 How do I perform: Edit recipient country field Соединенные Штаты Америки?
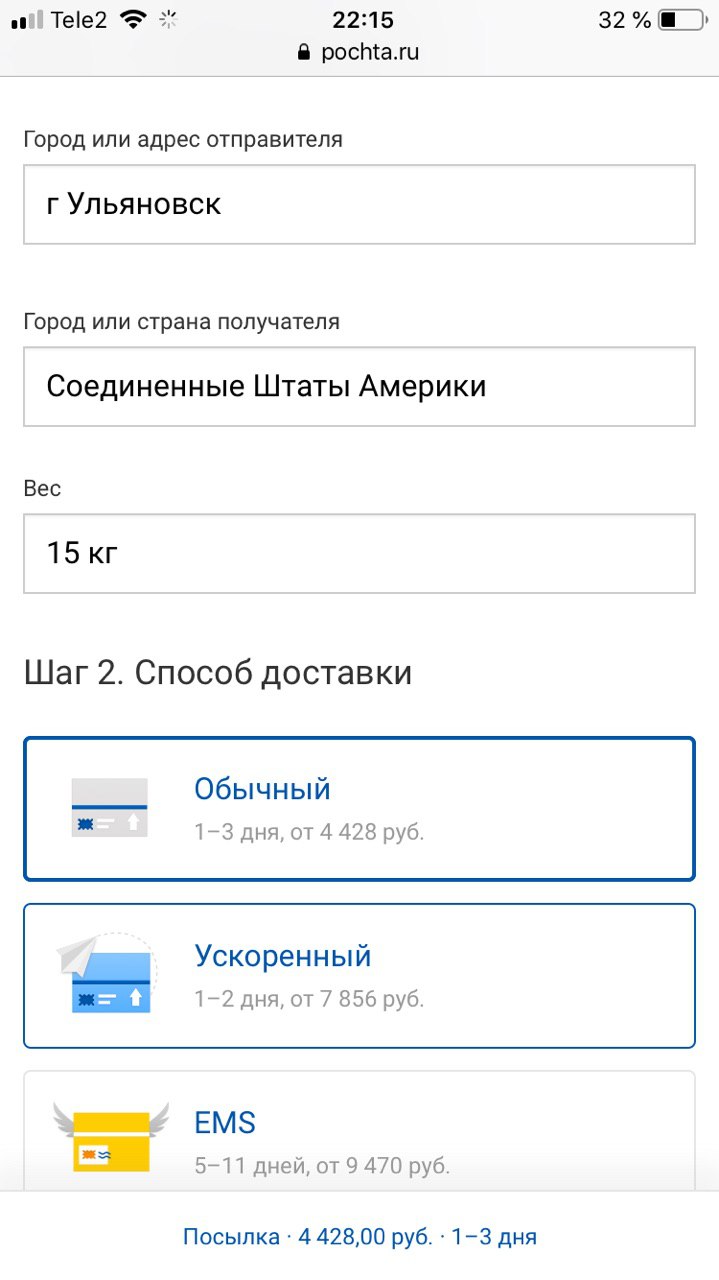359,386
